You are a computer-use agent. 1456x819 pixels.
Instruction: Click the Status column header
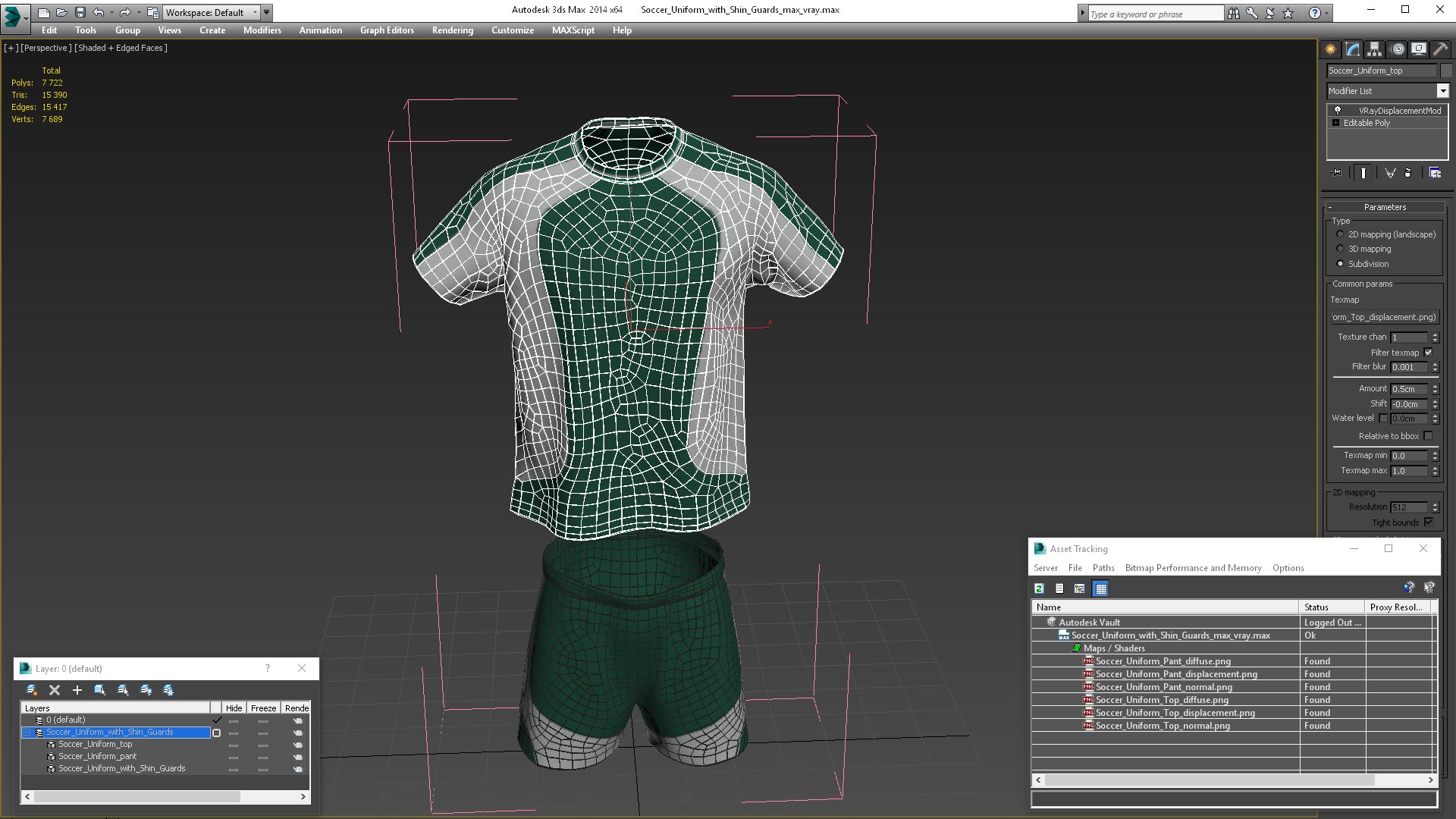click(1332, 607)
